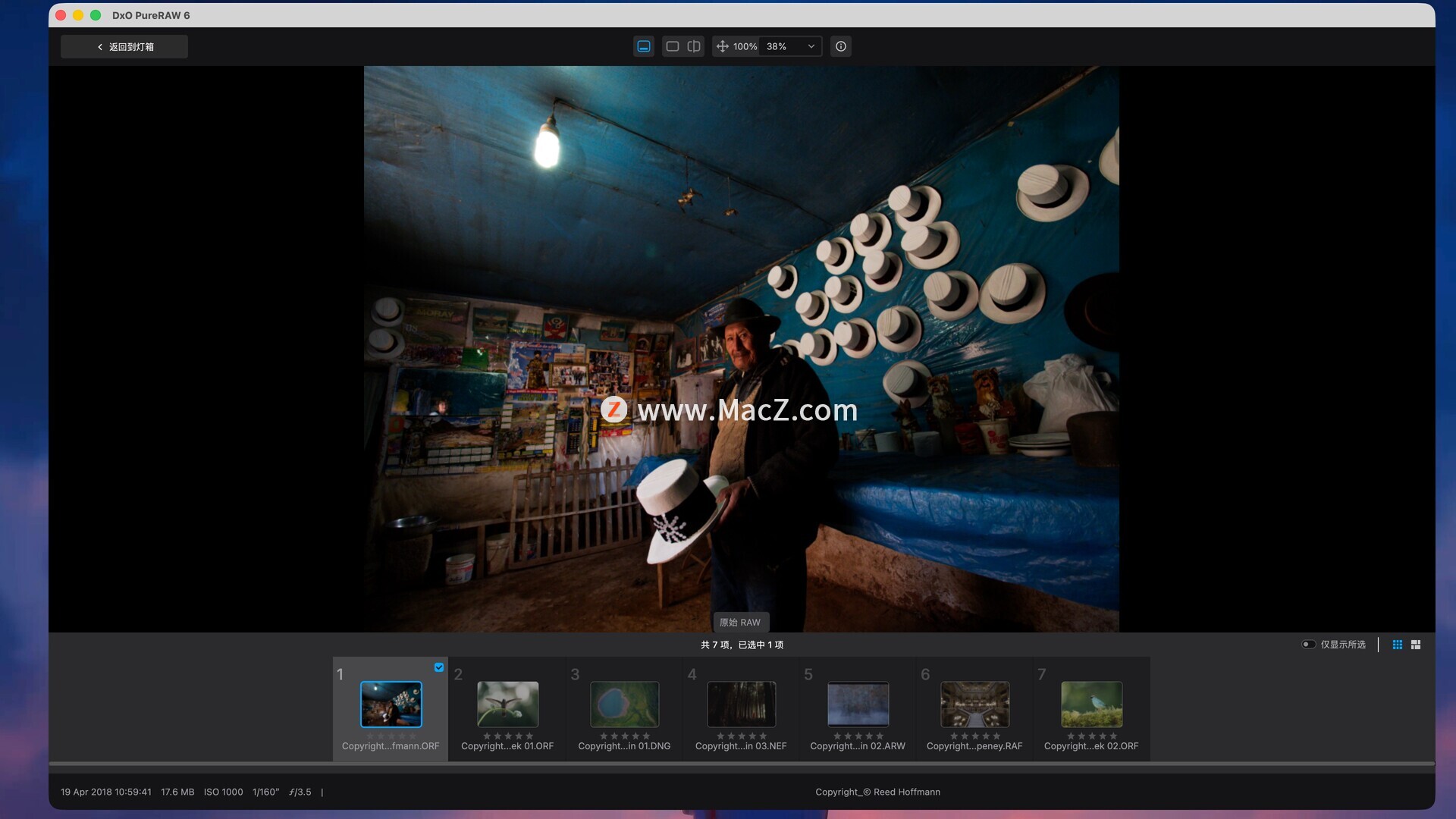Uncheck the selection checkbox on thumbnail 1

[439, 667]
